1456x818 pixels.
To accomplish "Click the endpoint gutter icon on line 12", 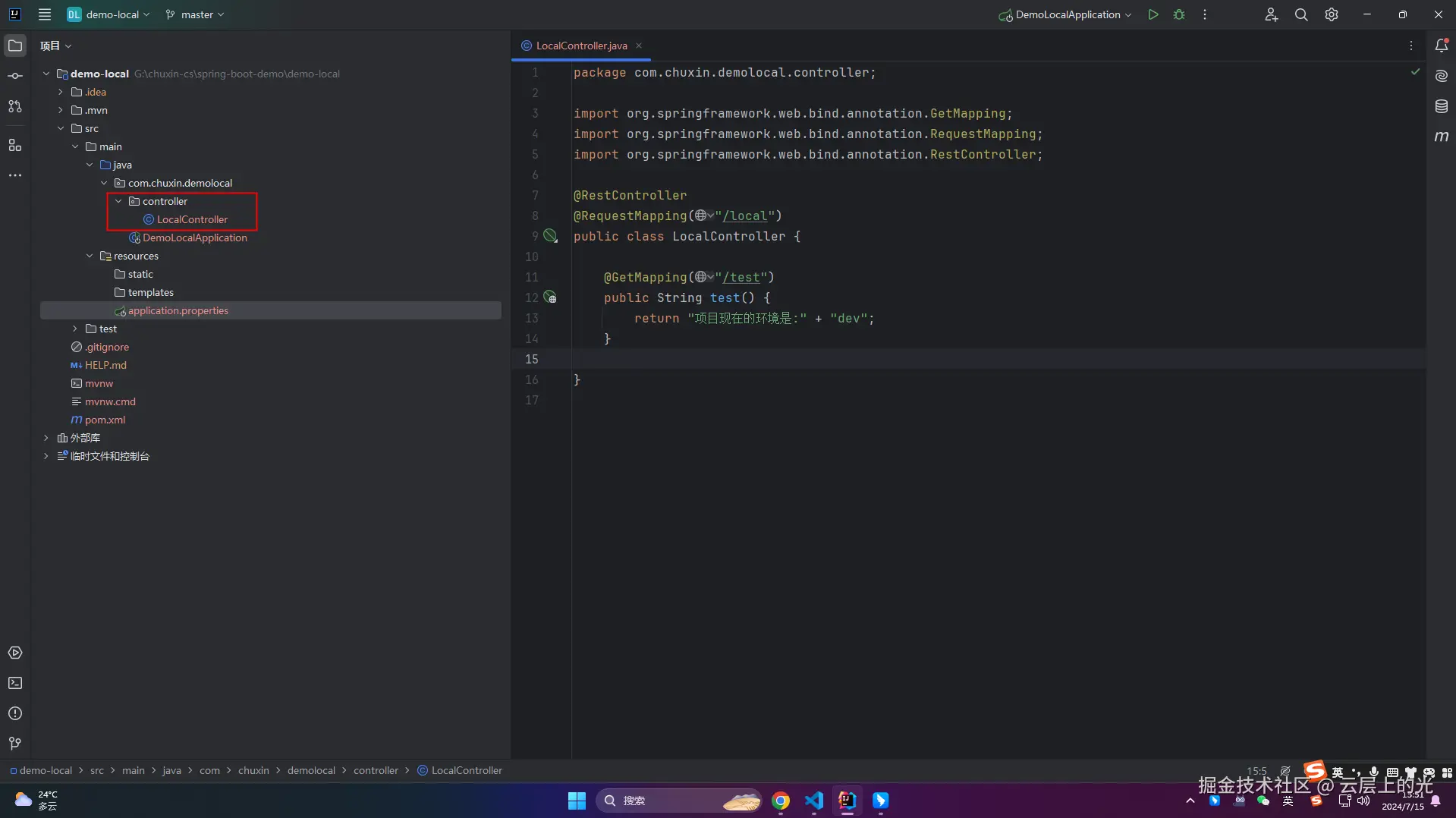I will click(x=550, y=297).
